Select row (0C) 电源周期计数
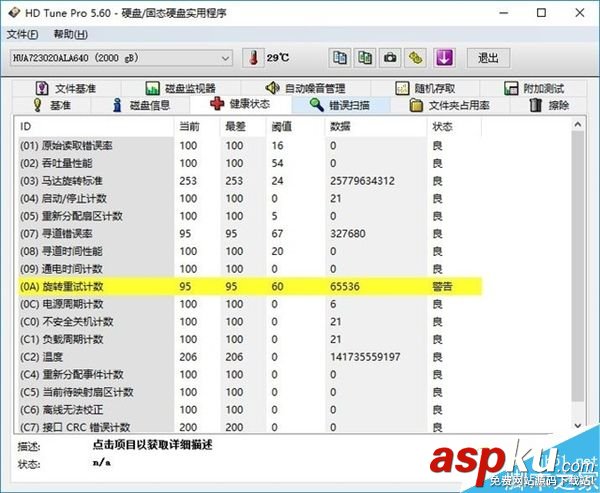 (249, 304)
